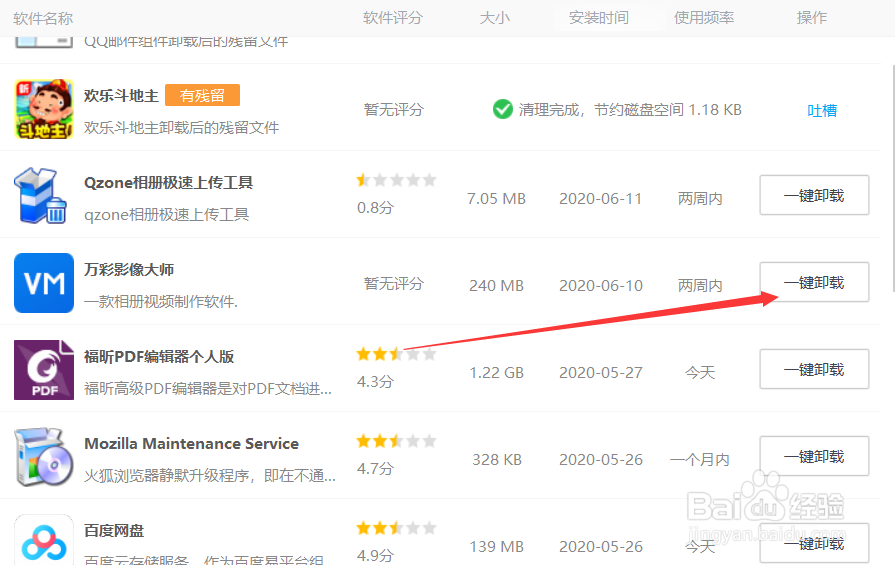This screenshot has height=565, width=895.
Task: Select the 百度网盘 title
Action: pos(114,531)
